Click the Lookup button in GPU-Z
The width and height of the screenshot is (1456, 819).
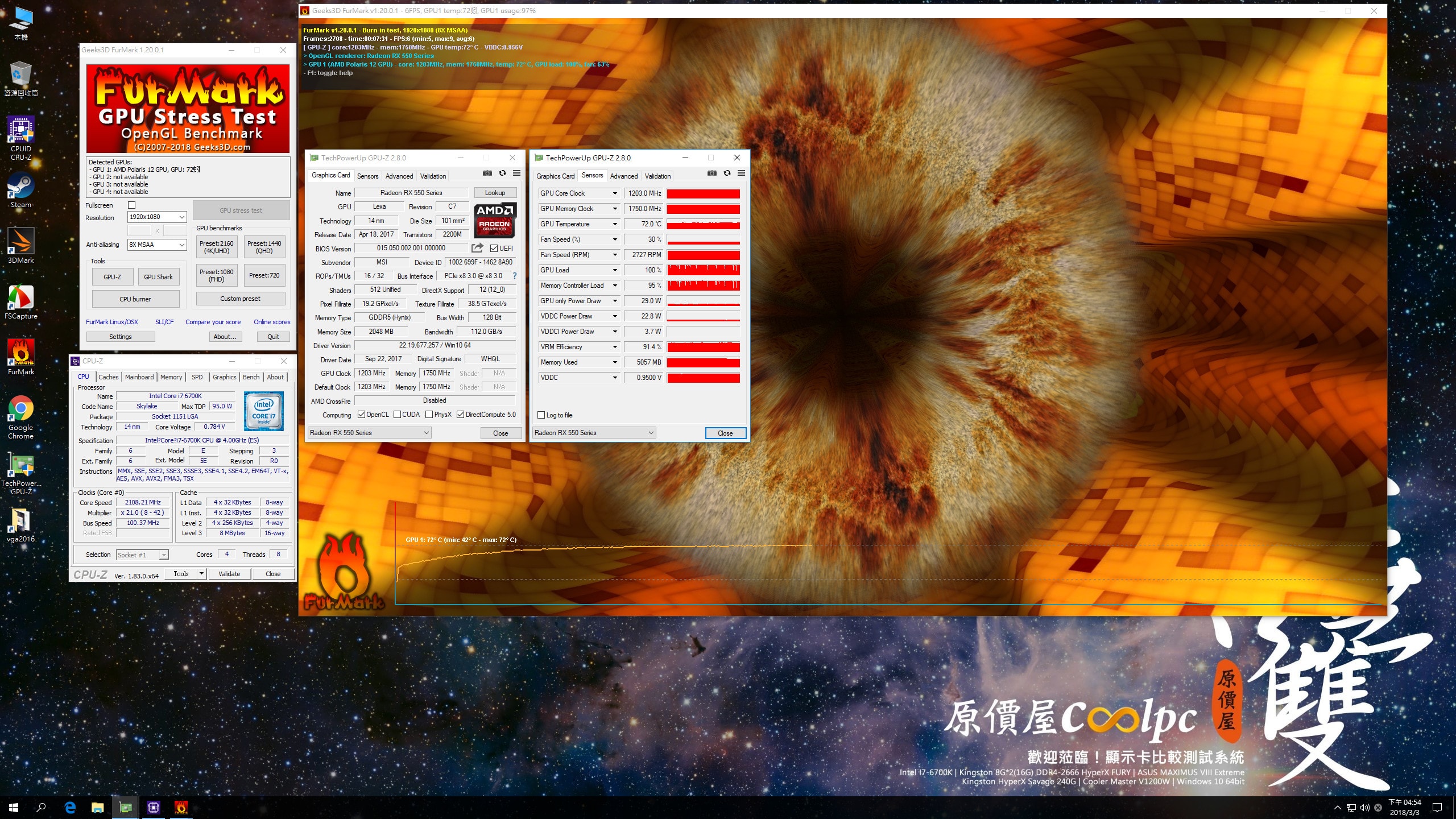point(495,193)
